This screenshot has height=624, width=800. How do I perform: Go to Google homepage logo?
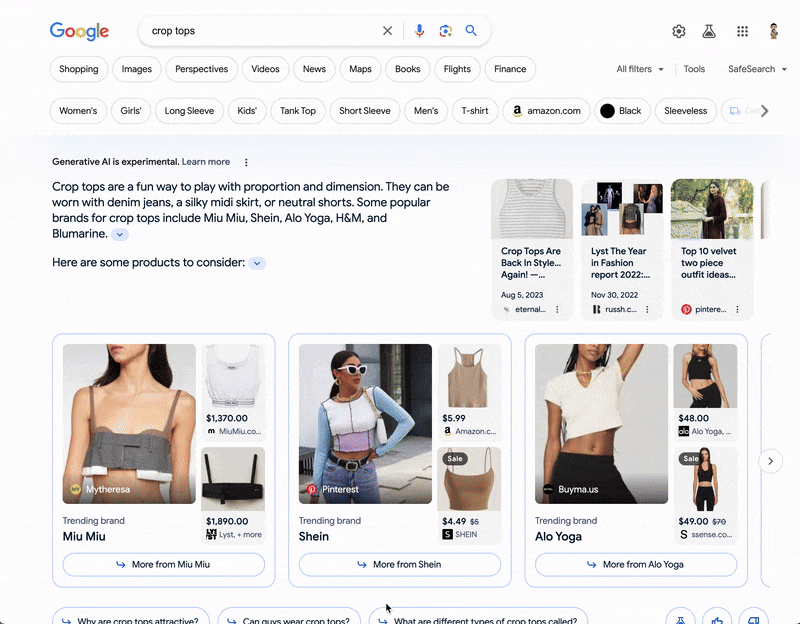[x=79, y=31]
